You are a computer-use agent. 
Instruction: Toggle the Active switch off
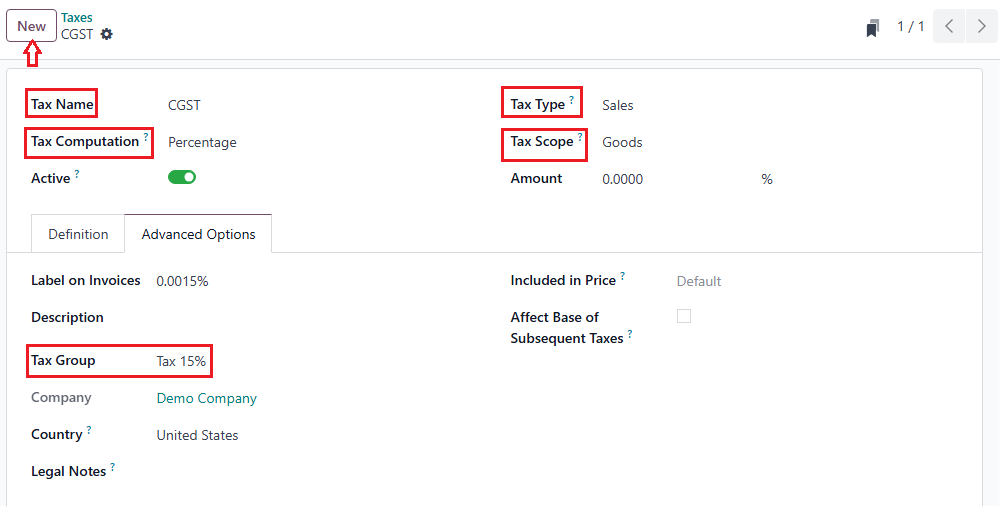182,178
